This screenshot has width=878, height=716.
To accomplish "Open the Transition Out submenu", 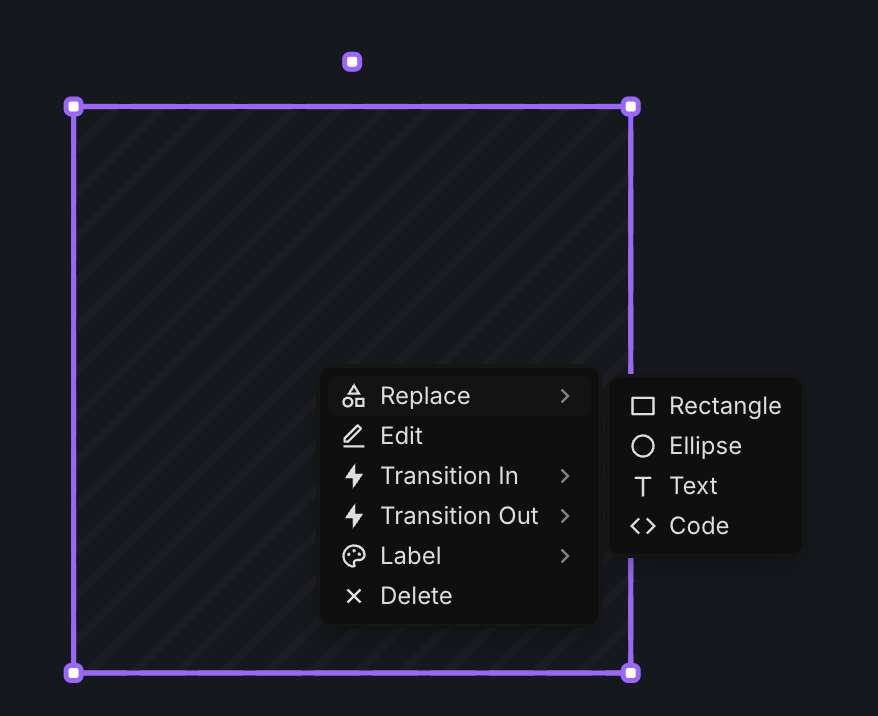I will [x=566, y=516].
